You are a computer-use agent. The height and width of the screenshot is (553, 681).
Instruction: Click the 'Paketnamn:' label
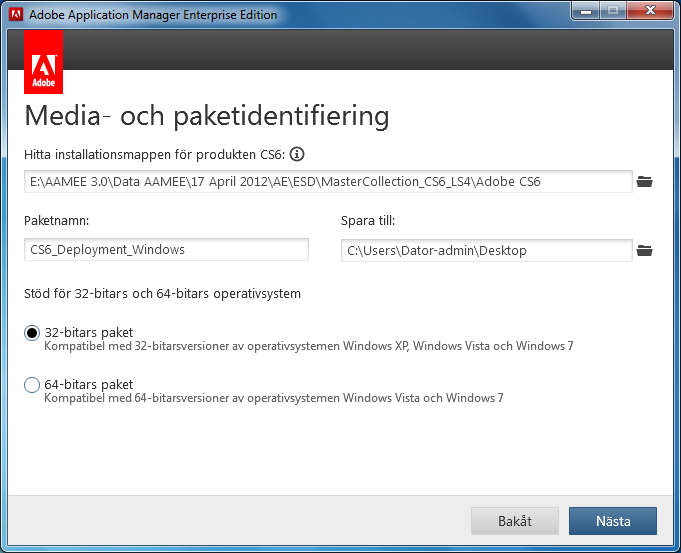pyautogui.click(x=56, y=221)
